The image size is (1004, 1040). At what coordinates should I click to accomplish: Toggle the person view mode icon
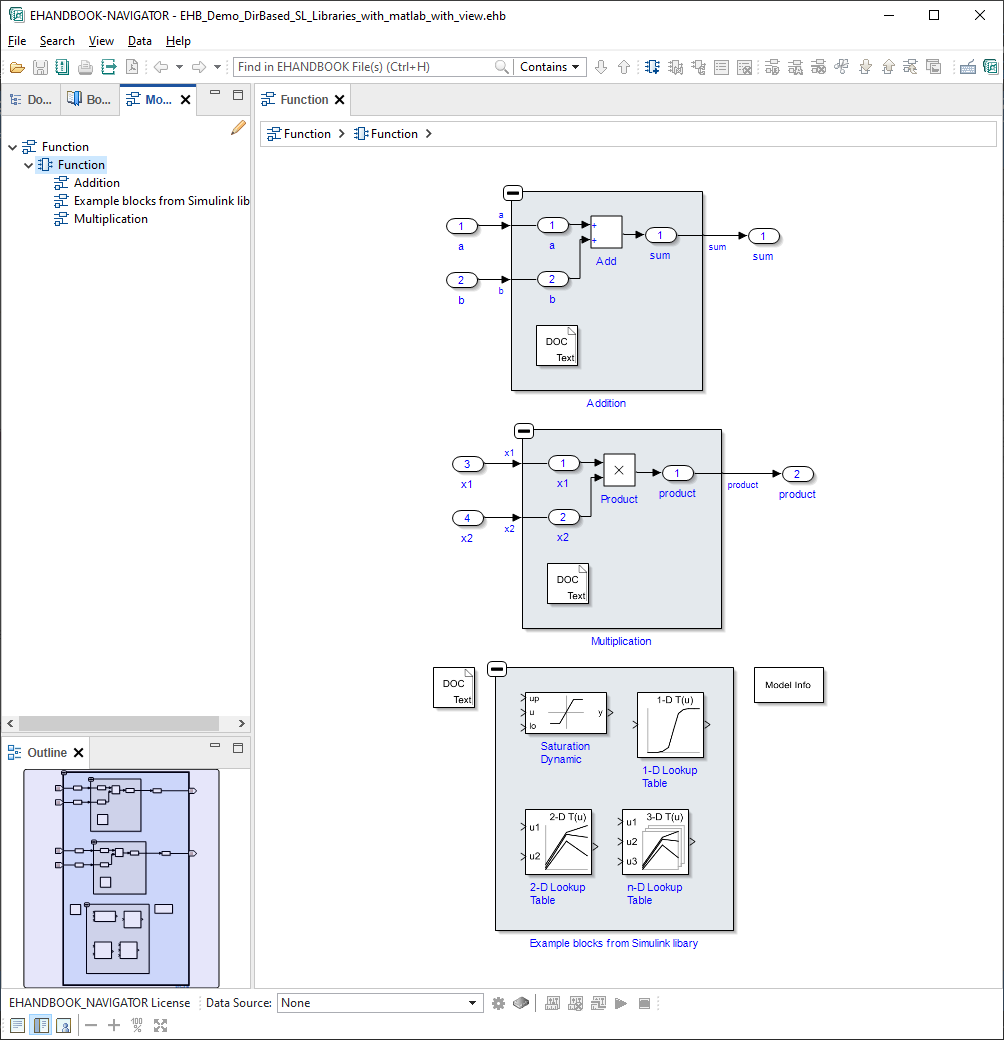pos(64,1025)
